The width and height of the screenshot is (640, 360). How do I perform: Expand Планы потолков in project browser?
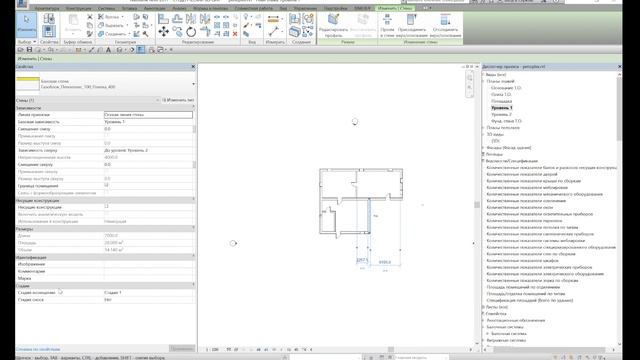[484, 128]
